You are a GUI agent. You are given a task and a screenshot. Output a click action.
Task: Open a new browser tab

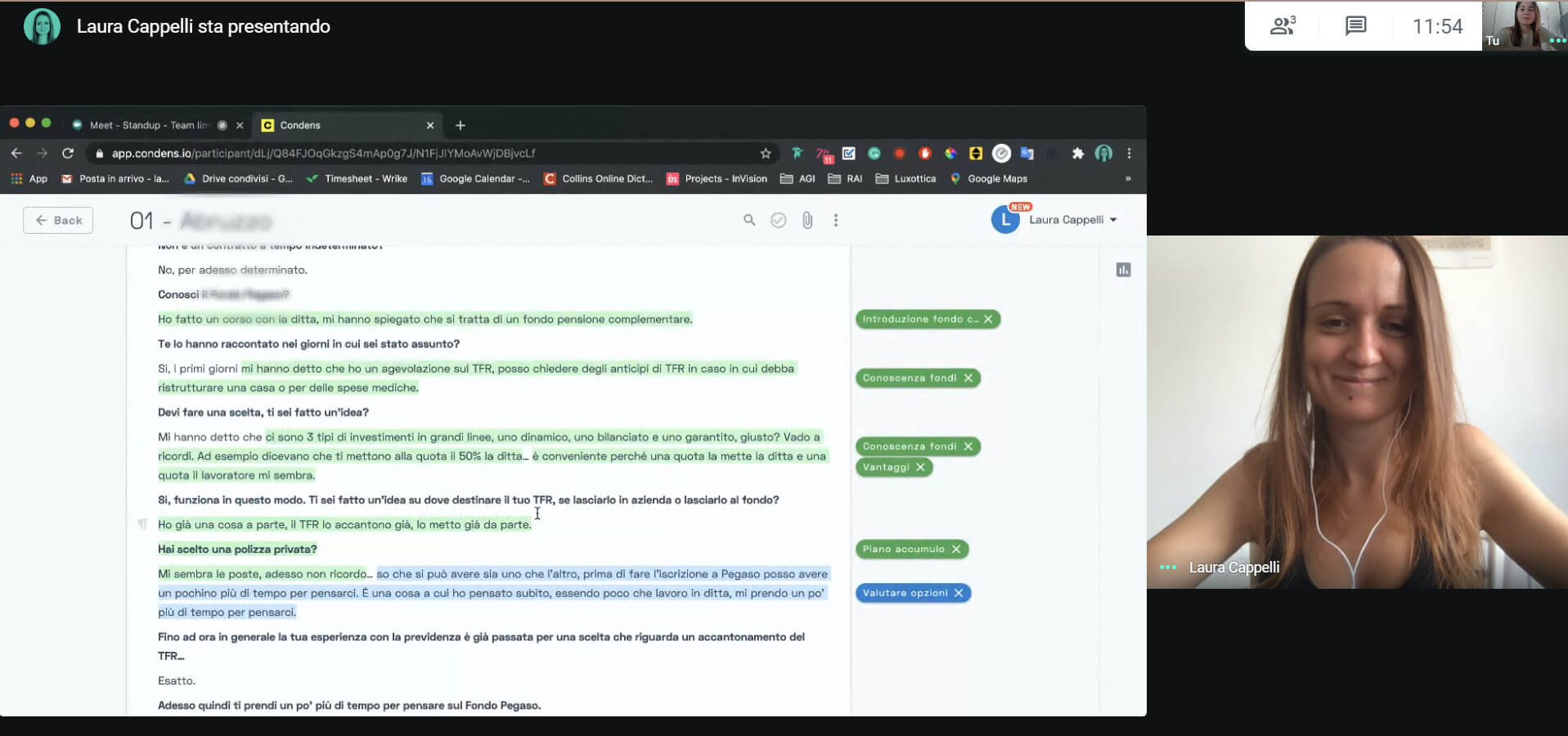coord(461,125)
